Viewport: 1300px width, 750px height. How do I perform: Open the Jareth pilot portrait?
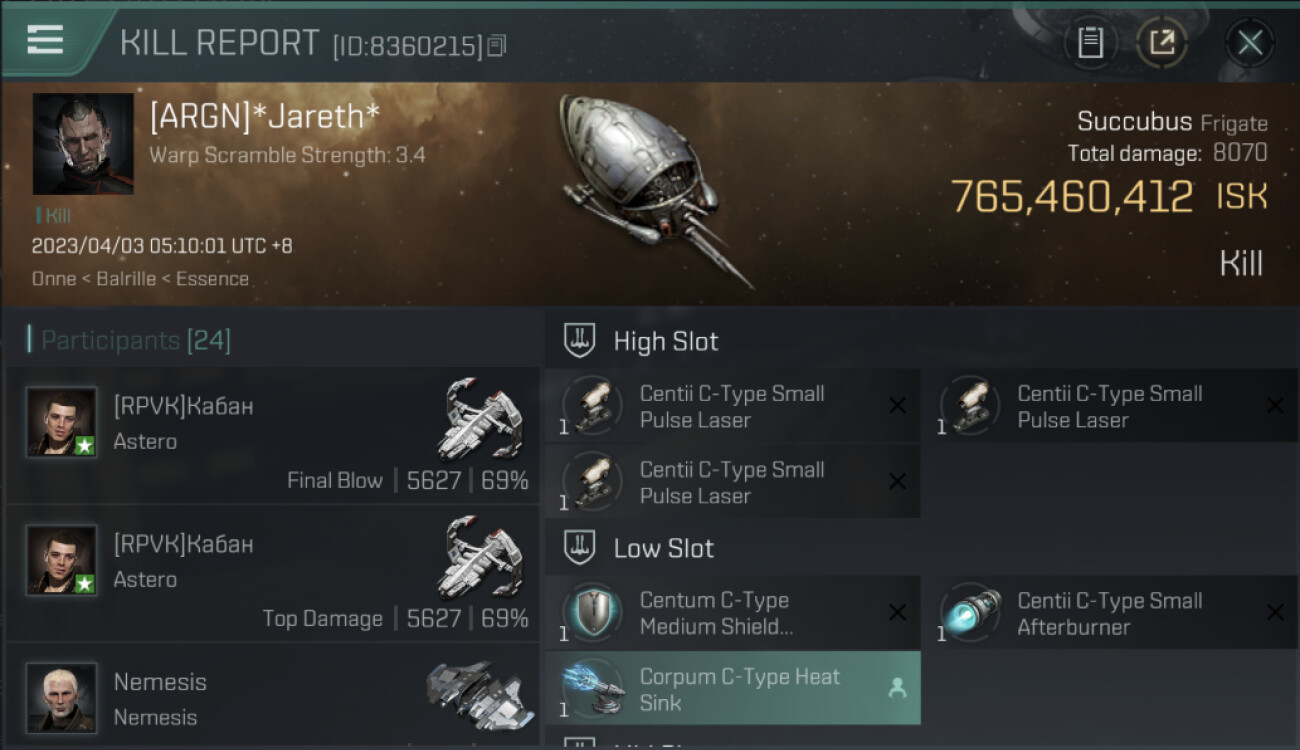coord(83,144)
